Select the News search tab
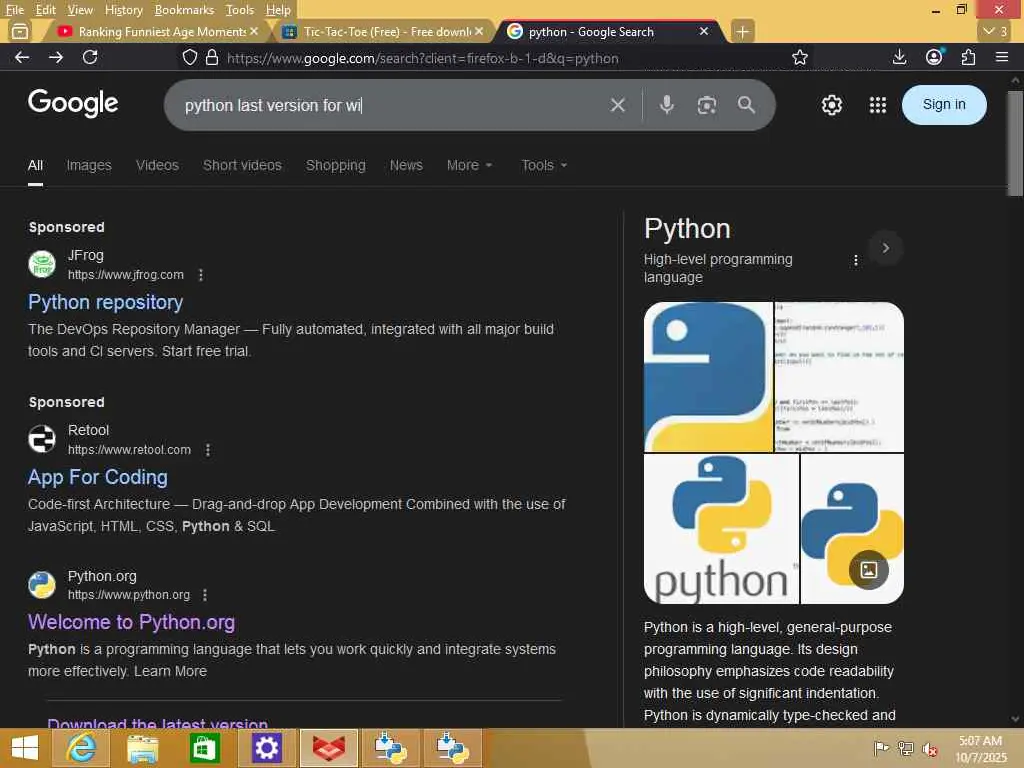The width and height of the screenshot is (1024, 768). pos(406,165)
